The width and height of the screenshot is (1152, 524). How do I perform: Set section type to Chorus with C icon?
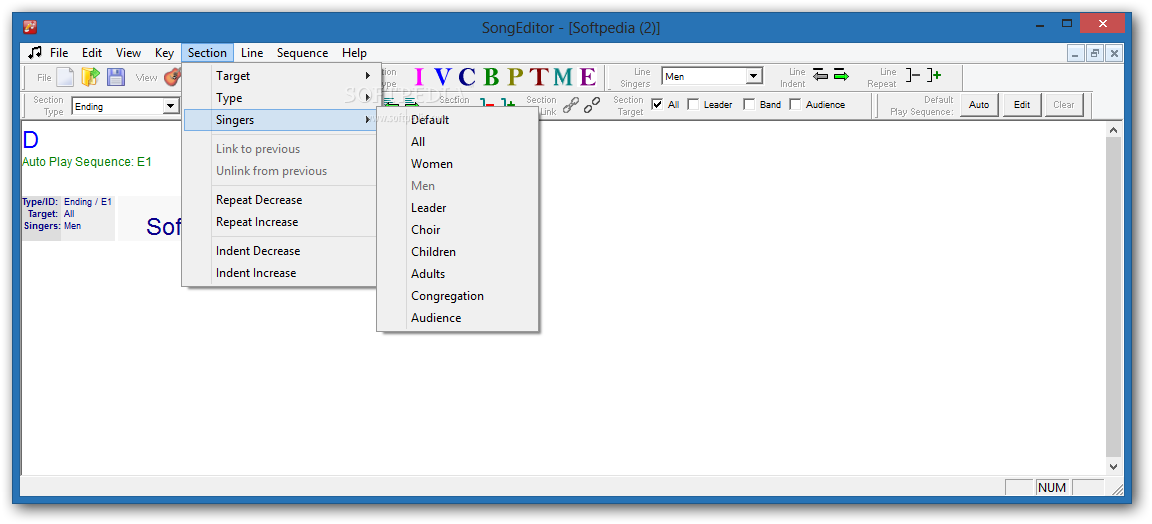click(467, 76)
